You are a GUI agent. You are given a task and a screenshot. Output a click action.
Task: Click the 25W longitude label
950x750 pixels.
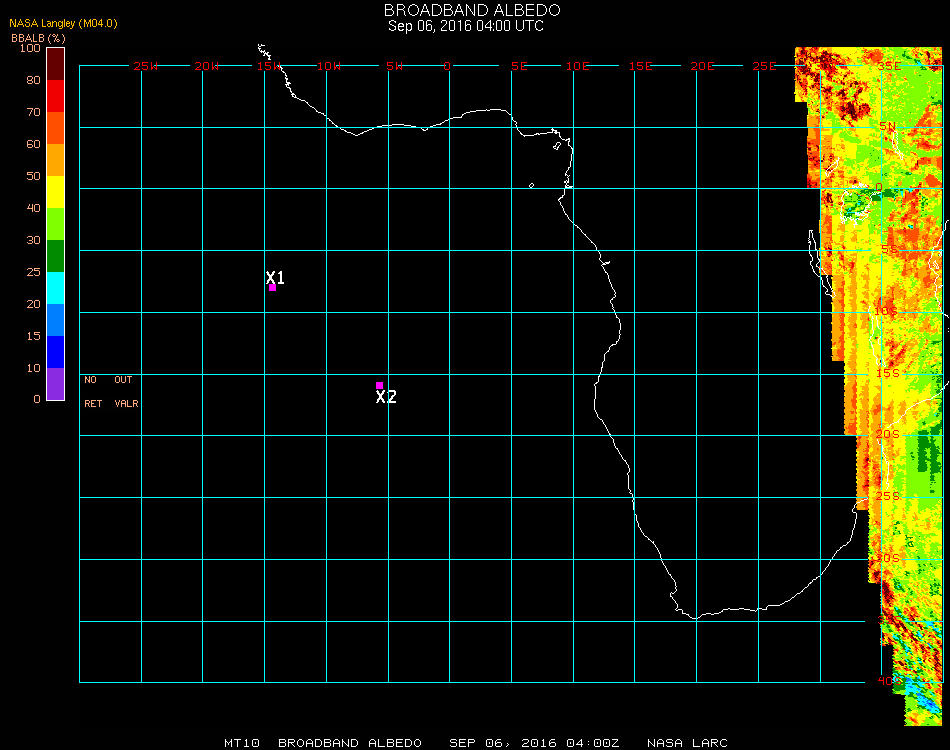tap(145, 66)
